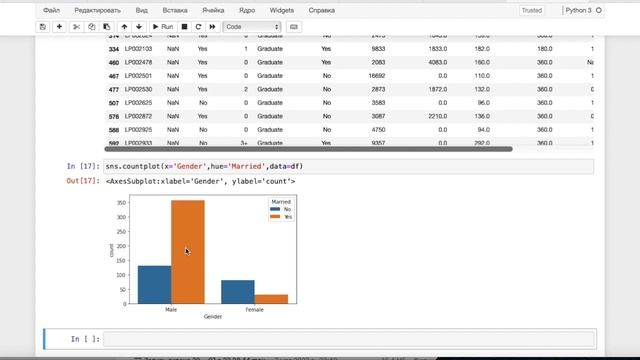Click the blue No legend swatch
The width and height of the screenshot is (640, 360).
(275, 209)
